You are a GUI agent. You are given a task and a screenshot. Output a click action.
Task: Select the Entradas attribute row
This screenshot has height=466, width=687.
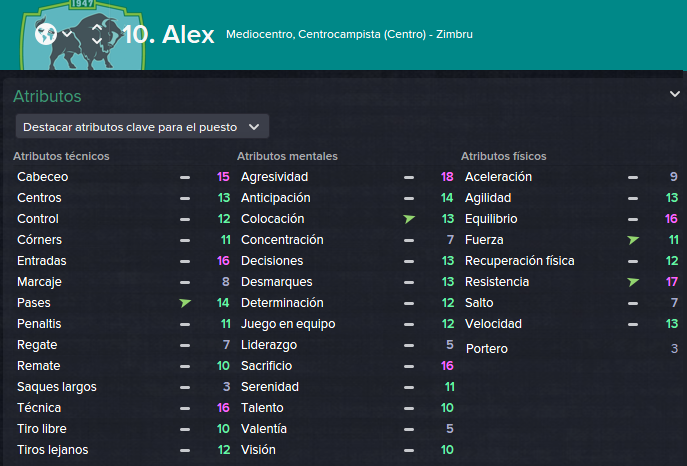click(123, 261)
